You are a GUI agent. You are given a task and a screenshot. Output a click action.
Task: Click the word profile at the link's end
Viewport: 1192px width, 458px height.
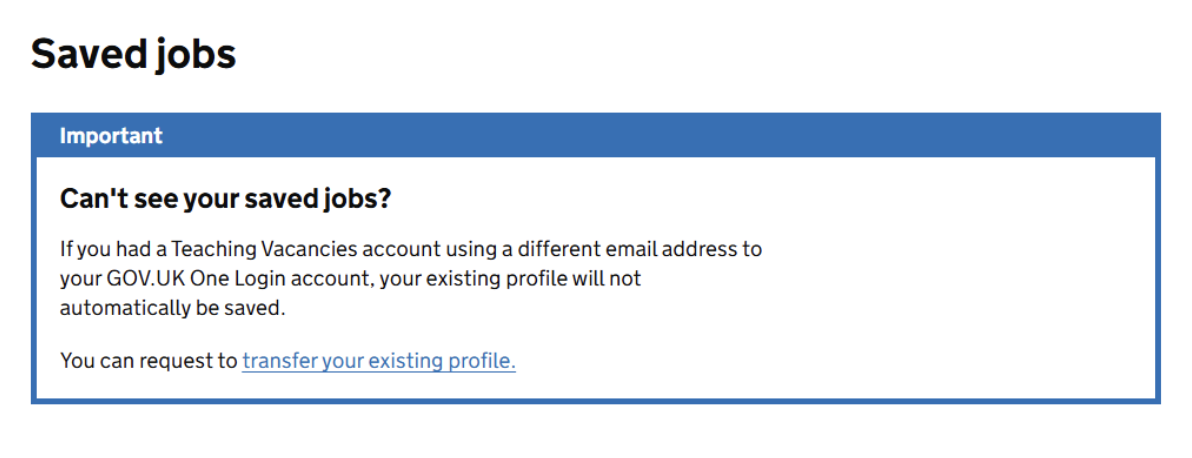point(482,361)
